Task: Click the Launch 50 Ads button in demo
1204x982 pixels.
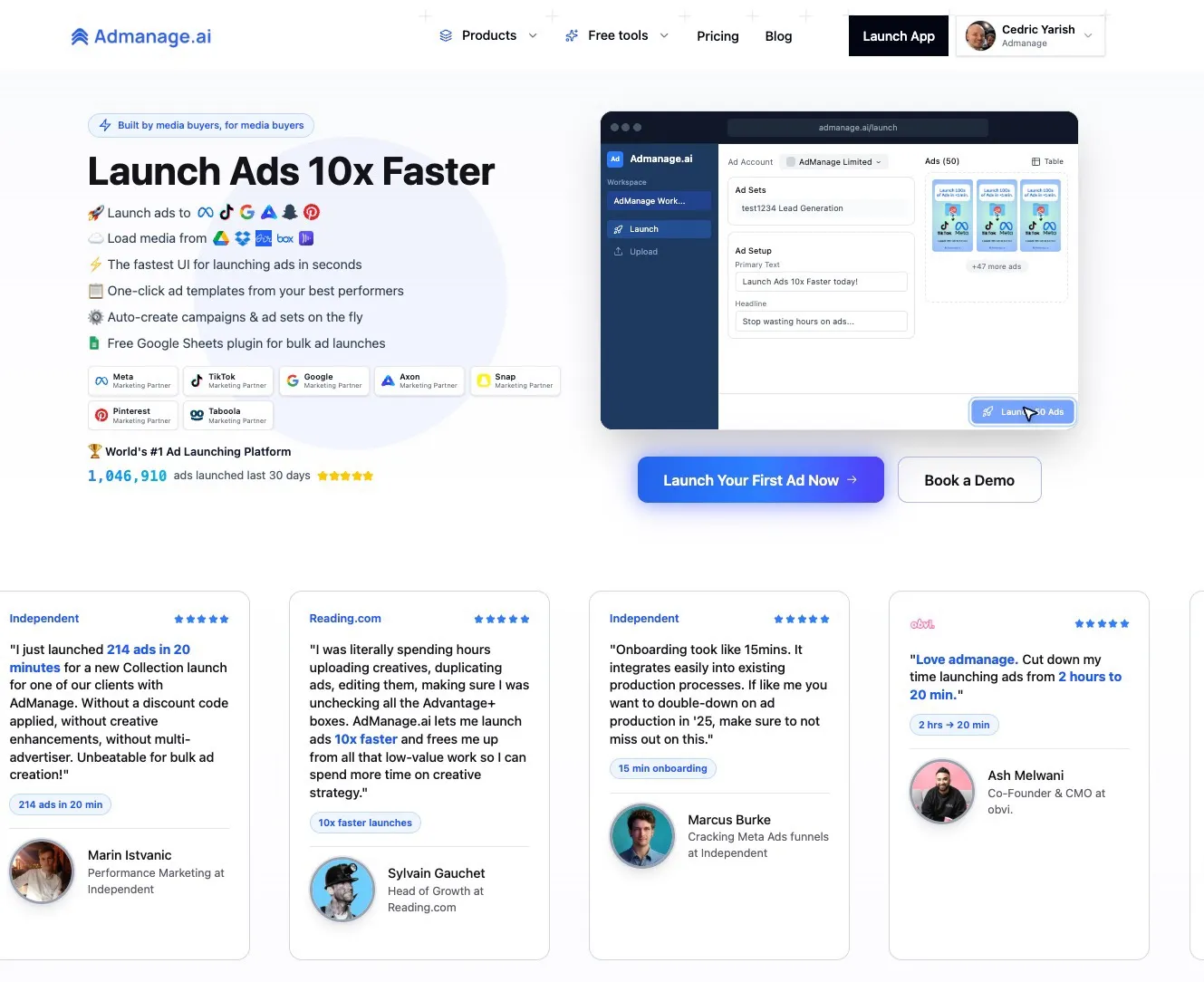Action: [x=1023, y=411]
